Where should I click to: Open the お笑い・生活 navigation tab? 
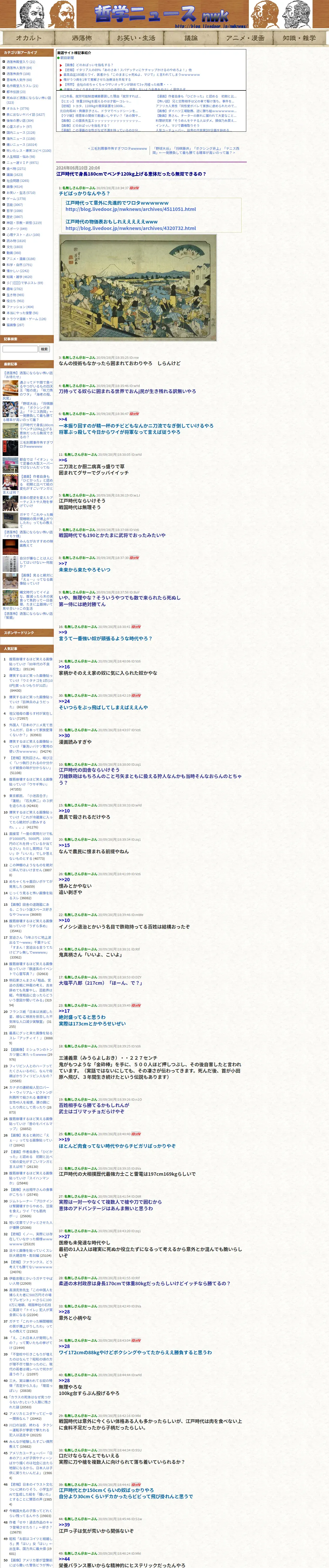click(136, 38)
